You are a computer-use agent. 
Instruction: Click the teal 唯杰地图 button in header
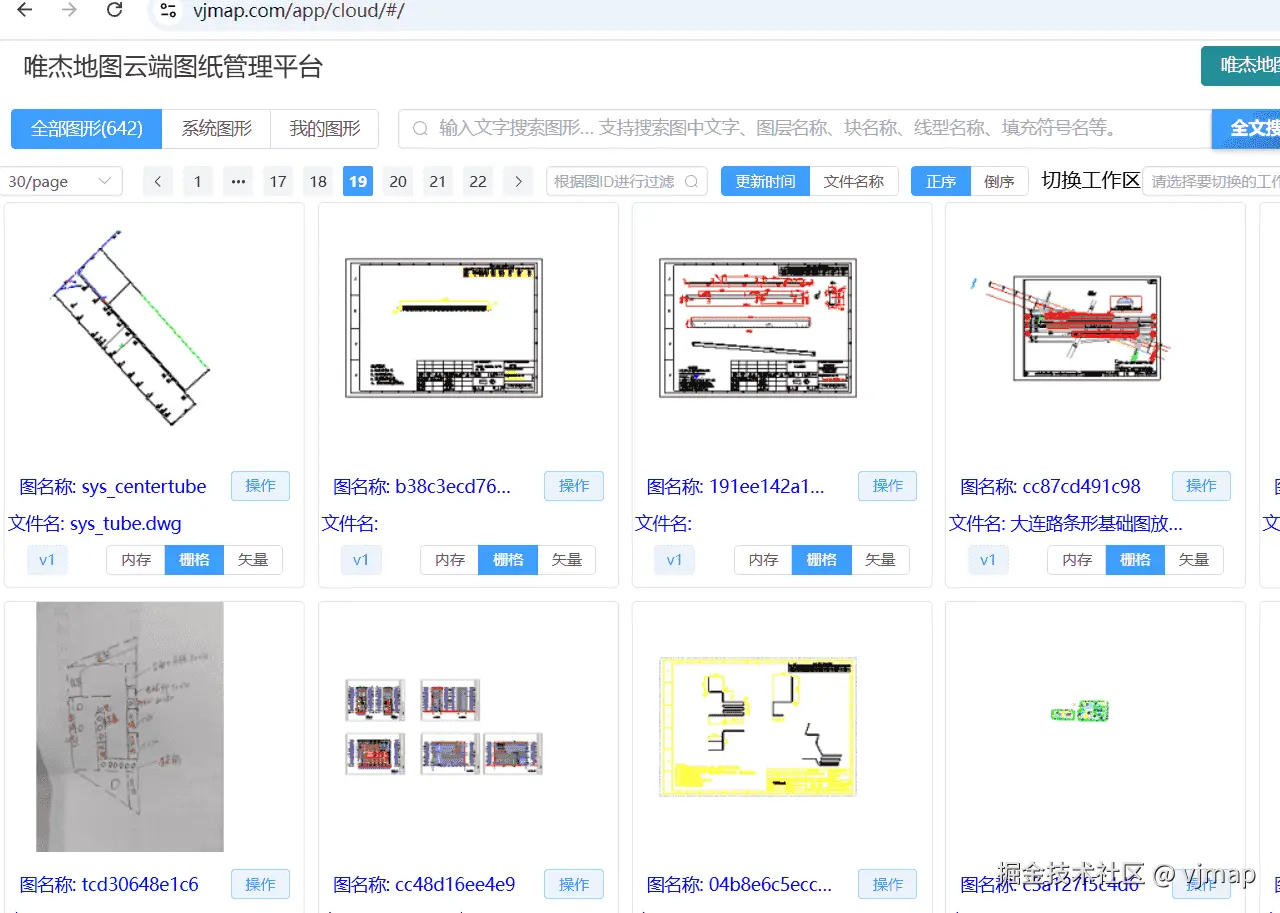pos(1241,65)
